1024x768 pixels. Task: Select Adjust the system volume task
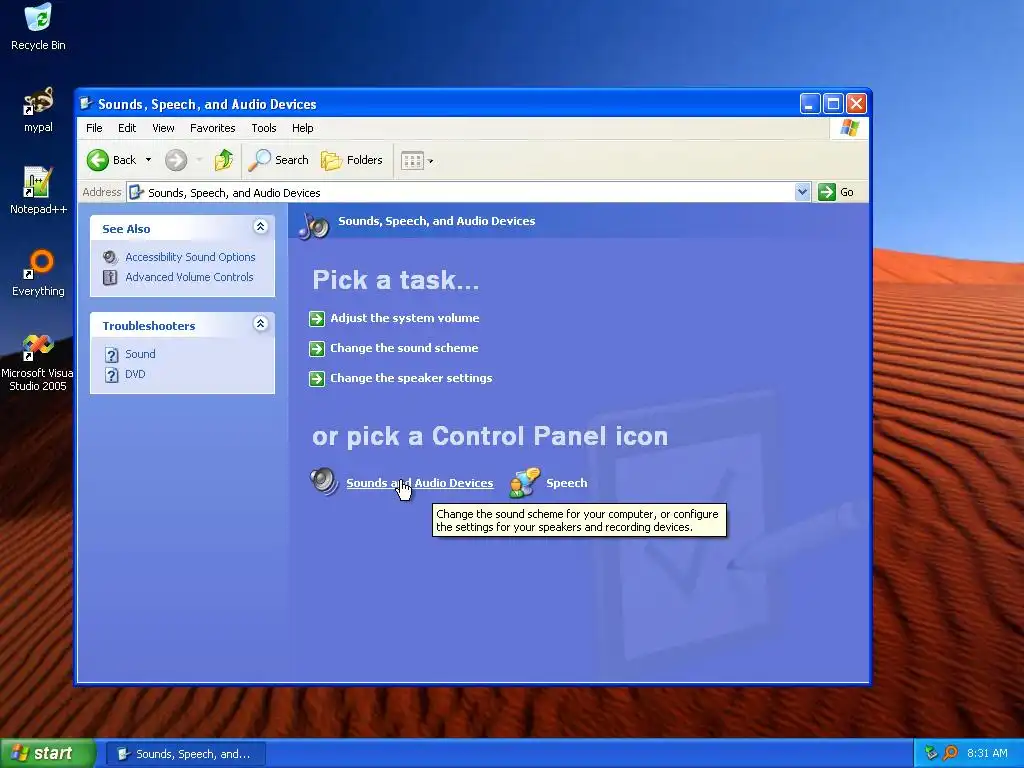point(404,318)
